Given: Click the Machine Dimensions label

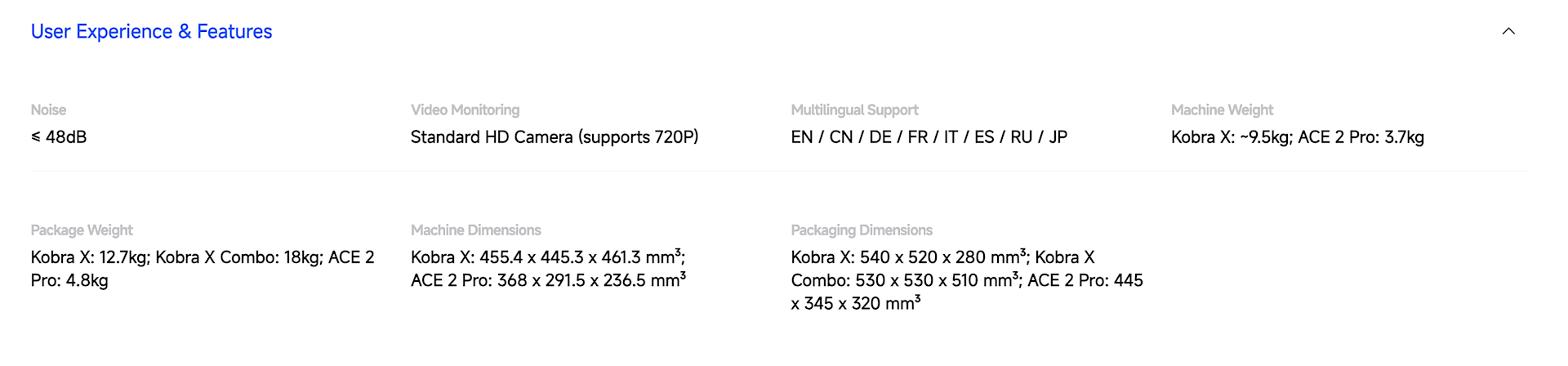Looking at the screenshot, I should [475, 230].
